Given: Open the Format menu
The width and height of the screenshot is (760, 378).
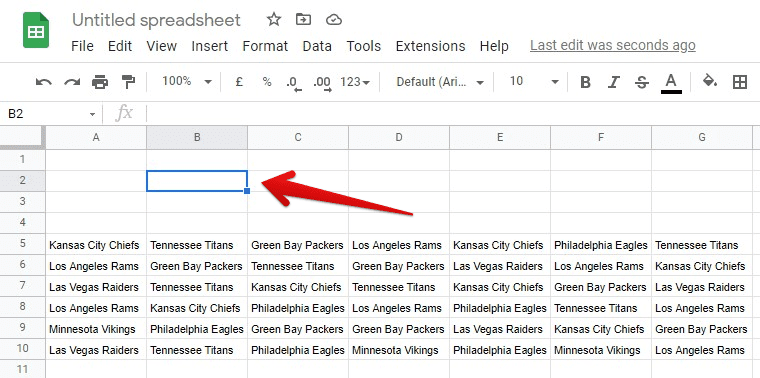Looking at the screenshot, I should pos(265,46).
